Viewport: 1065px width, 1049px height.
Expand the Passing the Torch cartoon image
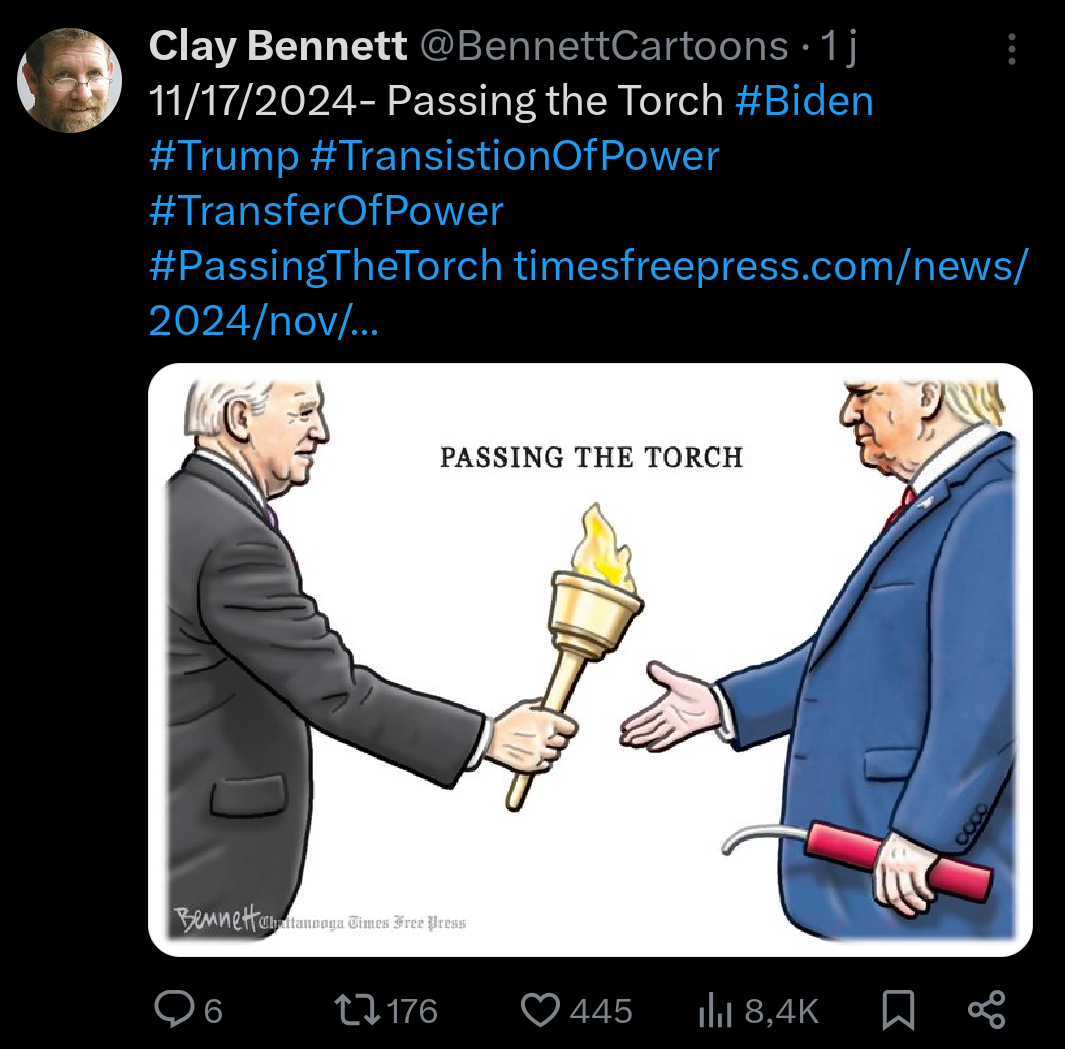point(590,660)
